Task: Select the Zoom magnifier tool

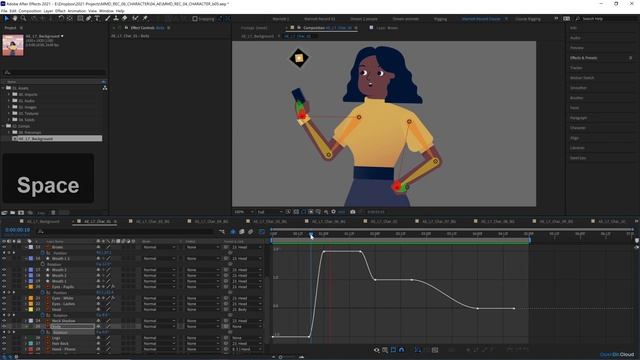Action: click(x=23, y=18)
